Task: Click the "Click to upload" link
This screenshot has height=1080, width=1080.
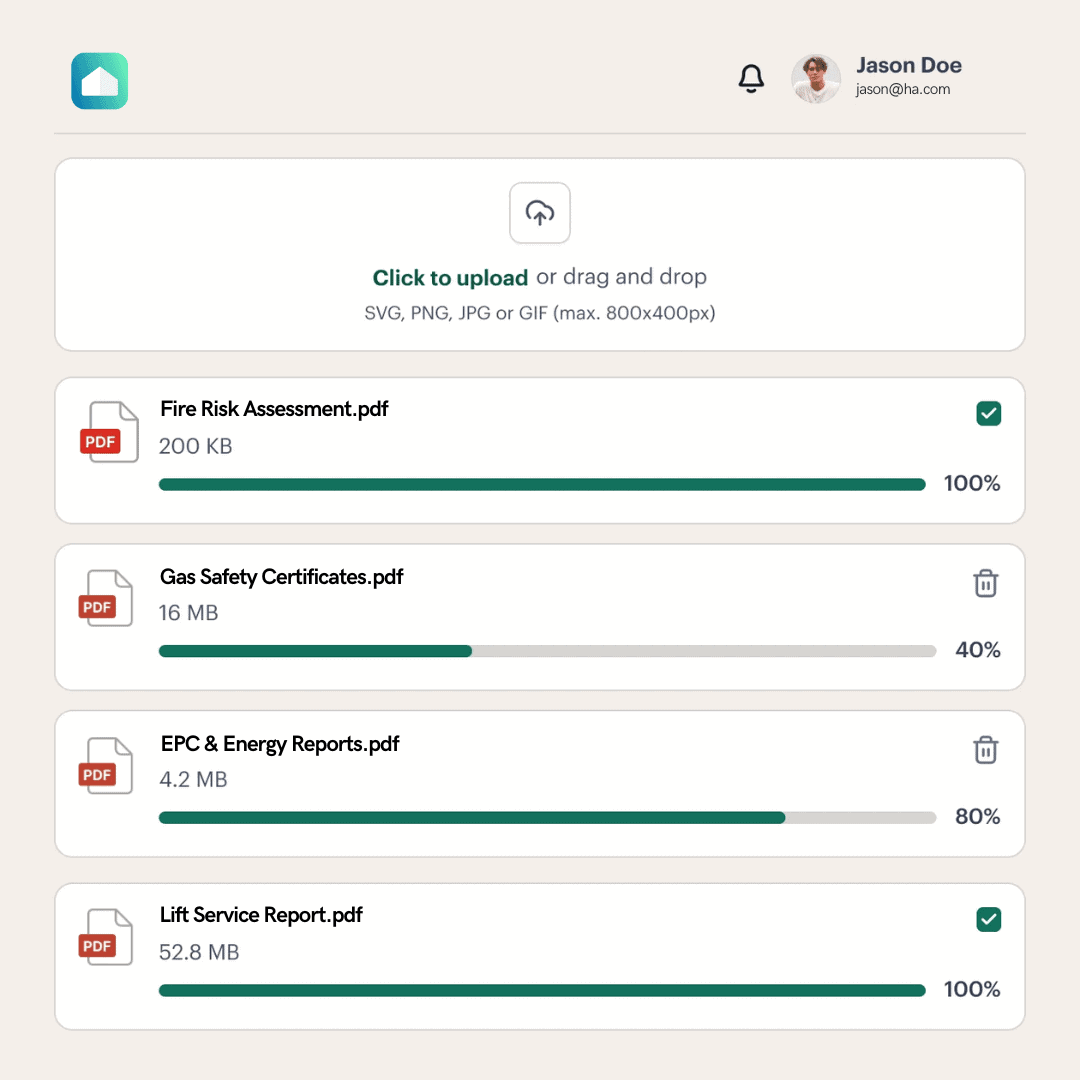Action: 450,278
